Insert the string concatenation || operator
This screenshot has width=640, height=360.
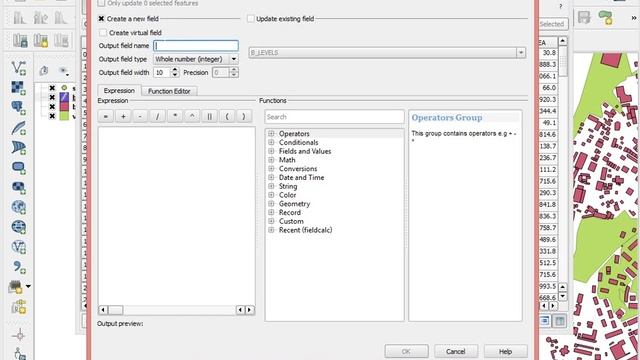pos(209,116)
